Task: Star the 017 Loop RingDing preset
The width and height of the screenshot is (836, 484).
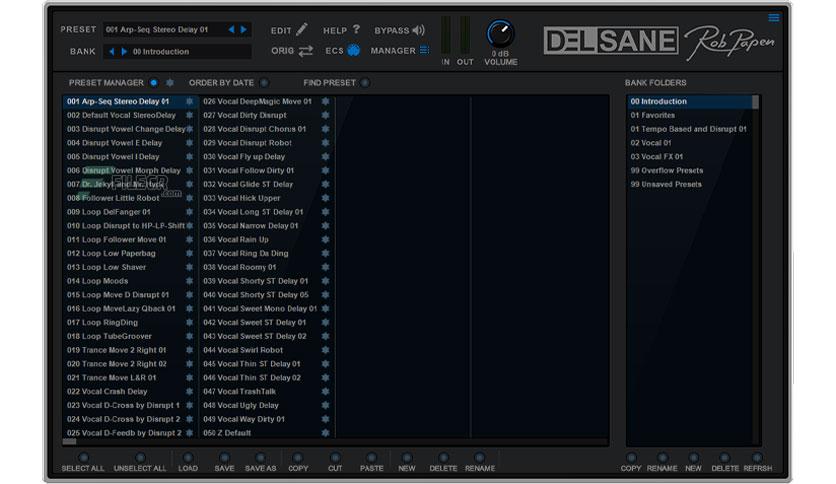Action: tap(189, 322)
